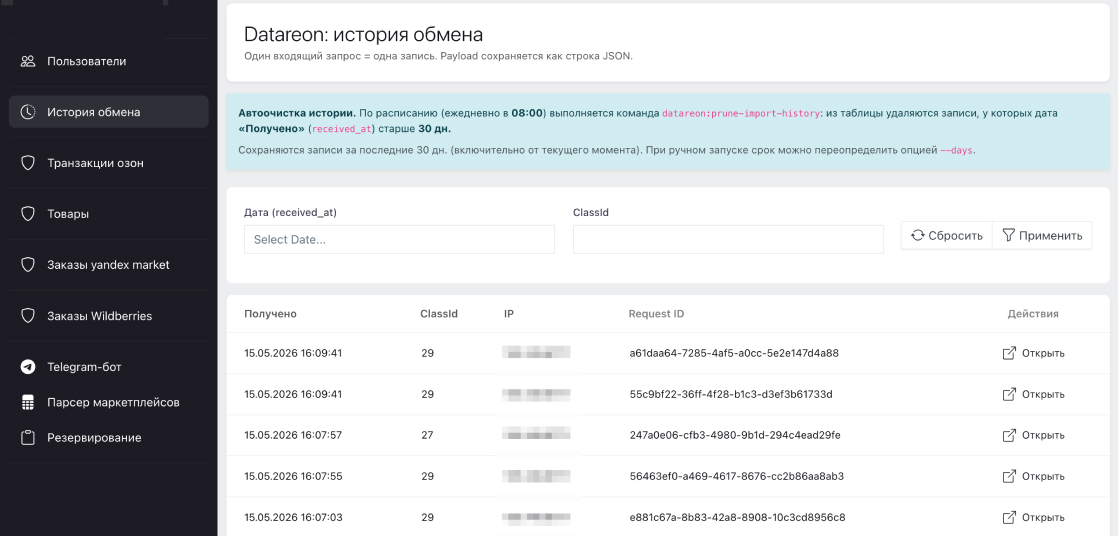
Task: Click the ClassId column header in table
Action: tap(439, 314)
